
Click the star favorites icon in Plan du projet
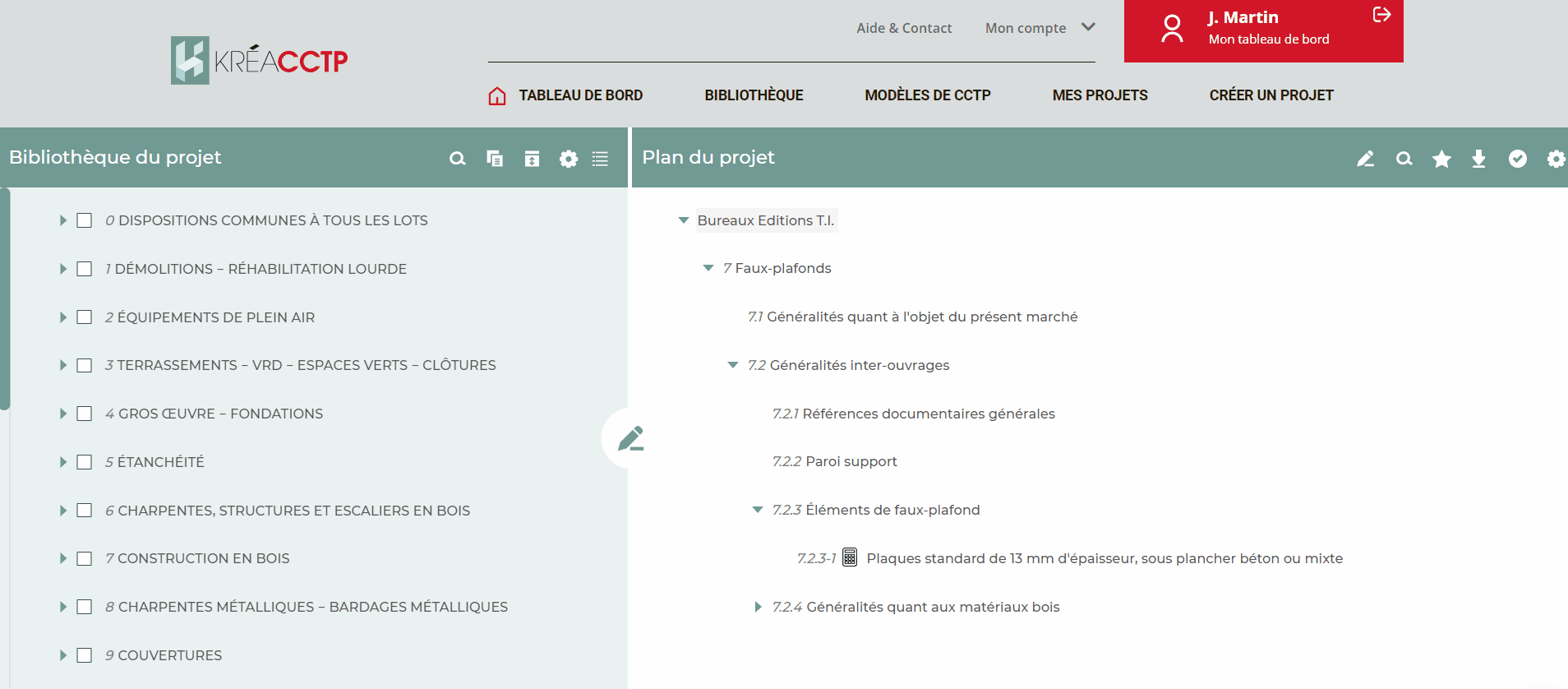(x=1441, y=159)
